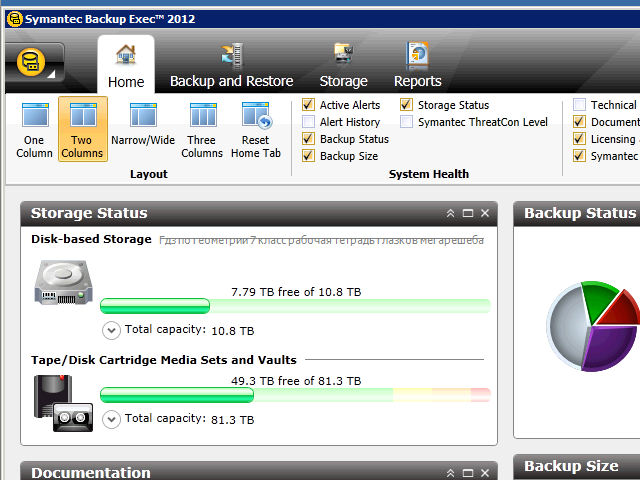Viewport: 640px width, 480px height.
Task: Uncheck the Documentation checkbox in ribbon
Action: 580,122
